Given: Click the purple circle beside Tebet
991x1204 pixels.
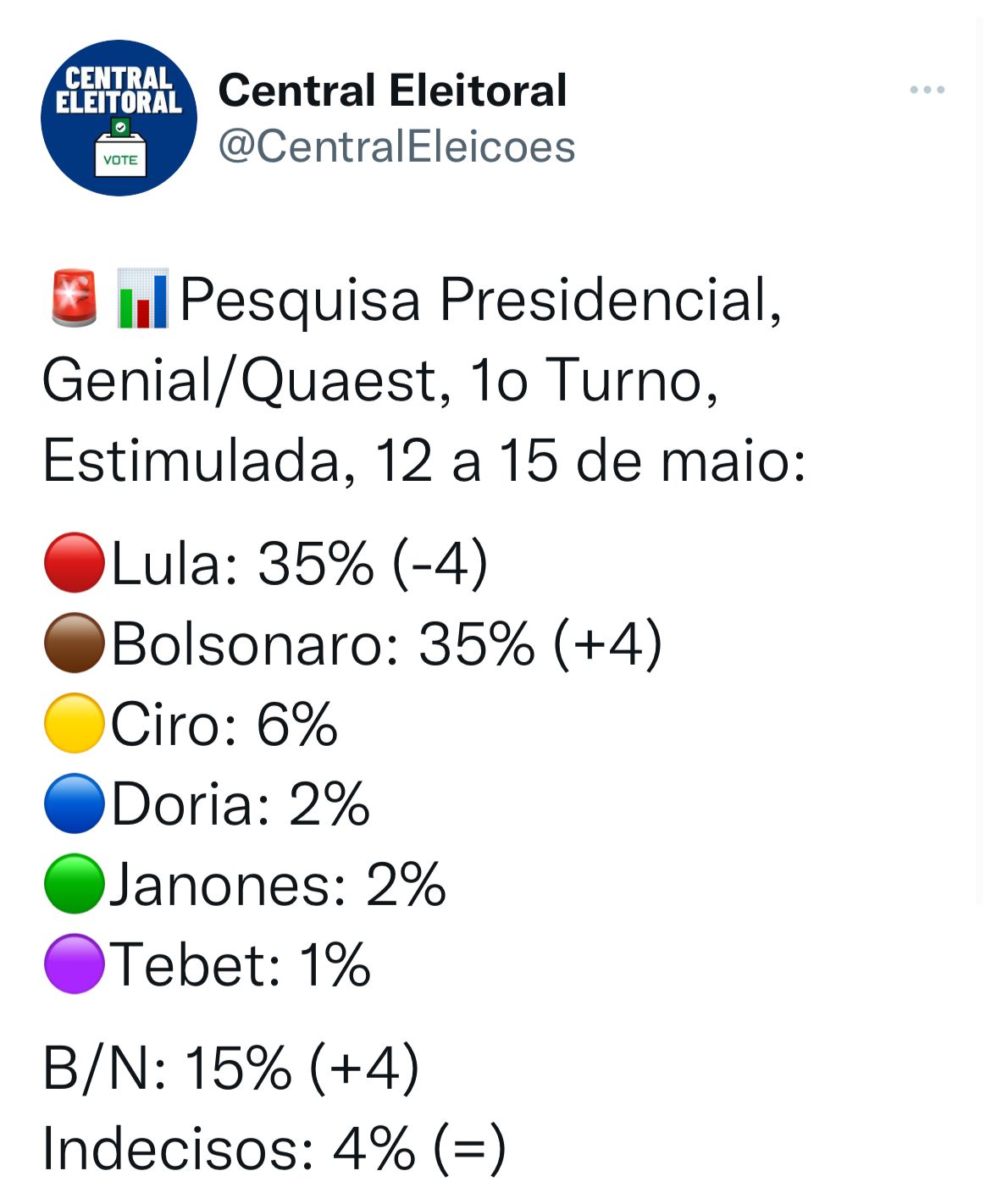Looking at the screenshot, I should click(x=74, y=964).
